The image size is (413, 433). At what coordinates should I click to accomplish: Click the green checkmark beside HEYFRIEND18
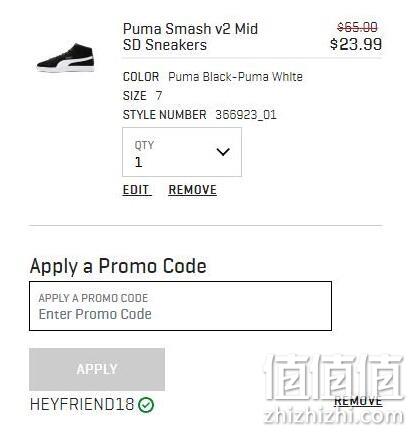pos(146,405)
